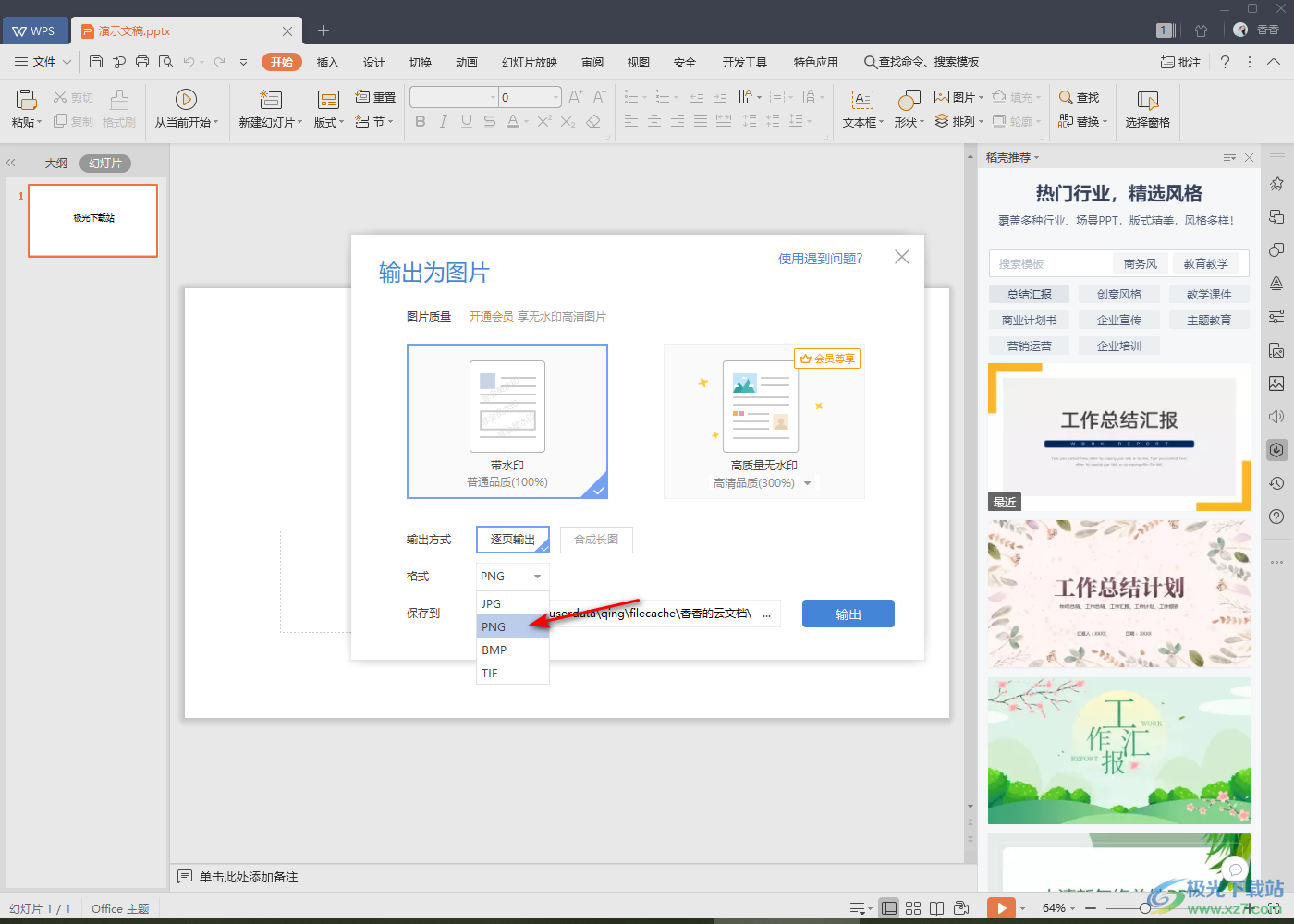The width and height of the screenshot is (1294, 924).
Task: Choose page-by-page output mode
Action: pyautogui.click(x=513, y=540)
